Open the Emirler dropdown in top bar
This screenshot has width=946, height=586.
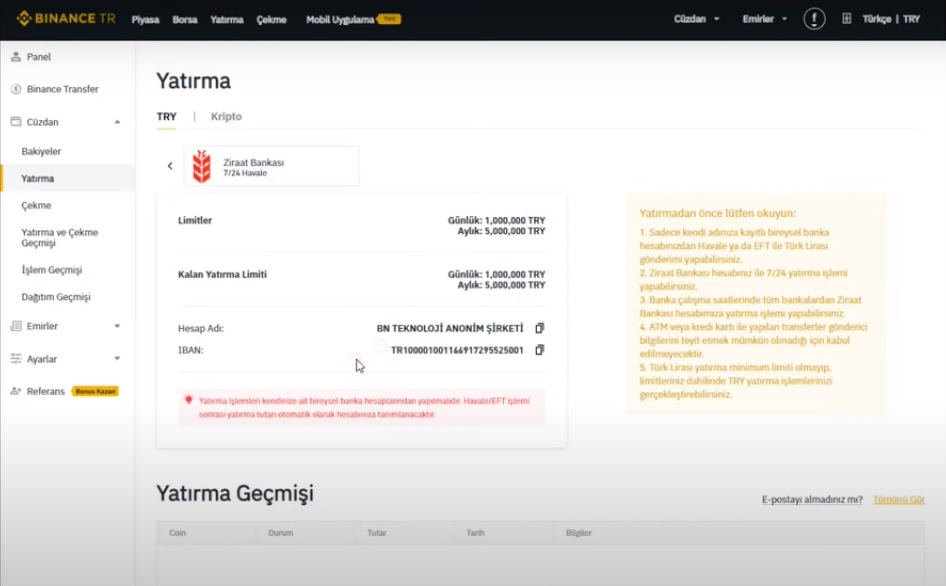pos(764,19)
